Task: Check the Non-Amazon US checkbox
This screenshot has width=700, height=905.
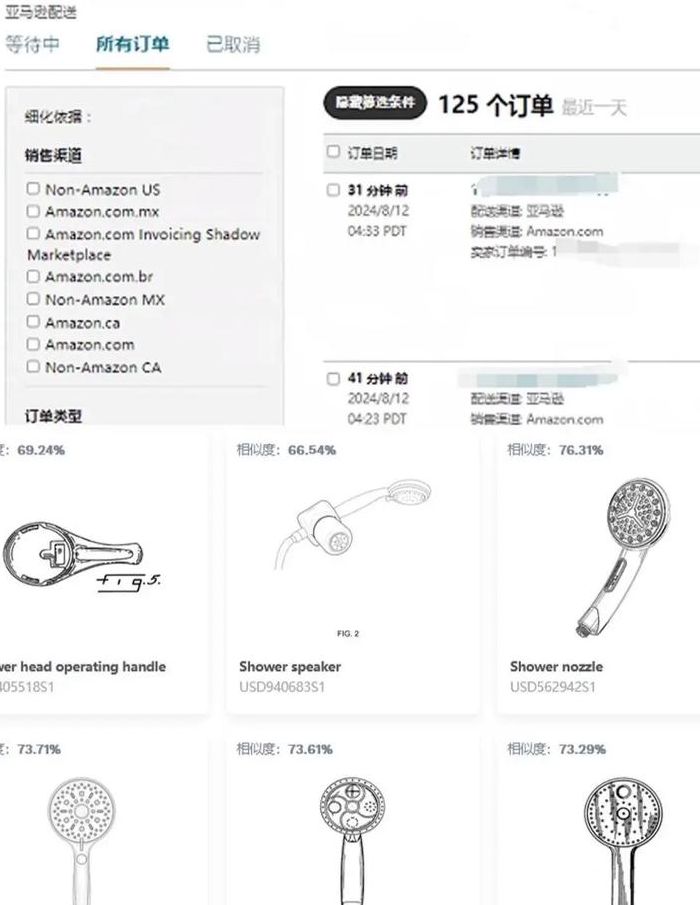Action: point(33,189)
